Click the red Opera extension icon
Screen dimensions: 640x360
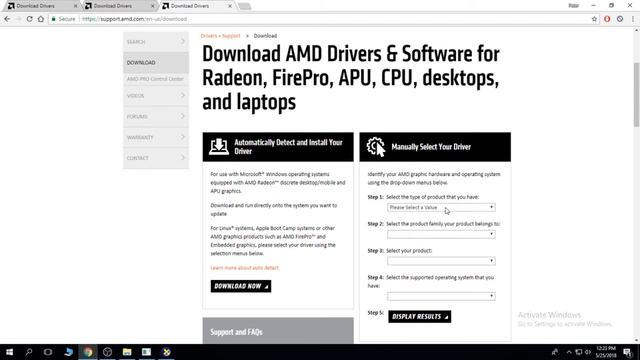[607, 19]
